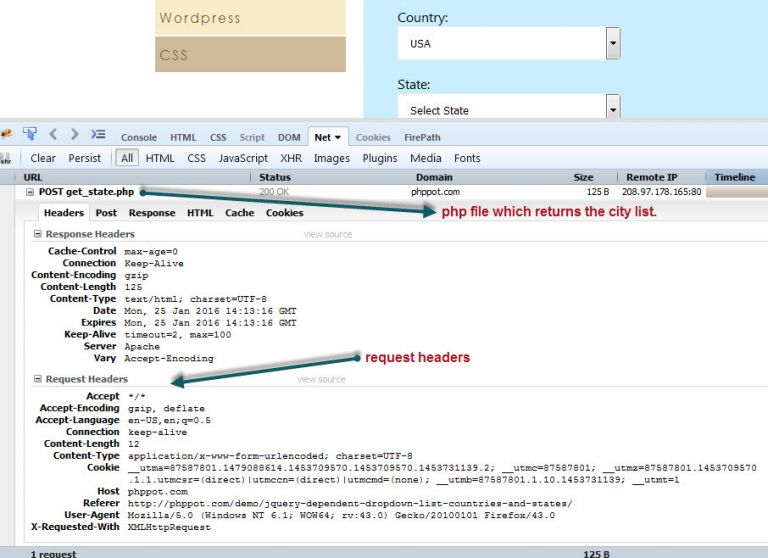
Task: Open the Response tab of the request
Action: tap(152, 213)
